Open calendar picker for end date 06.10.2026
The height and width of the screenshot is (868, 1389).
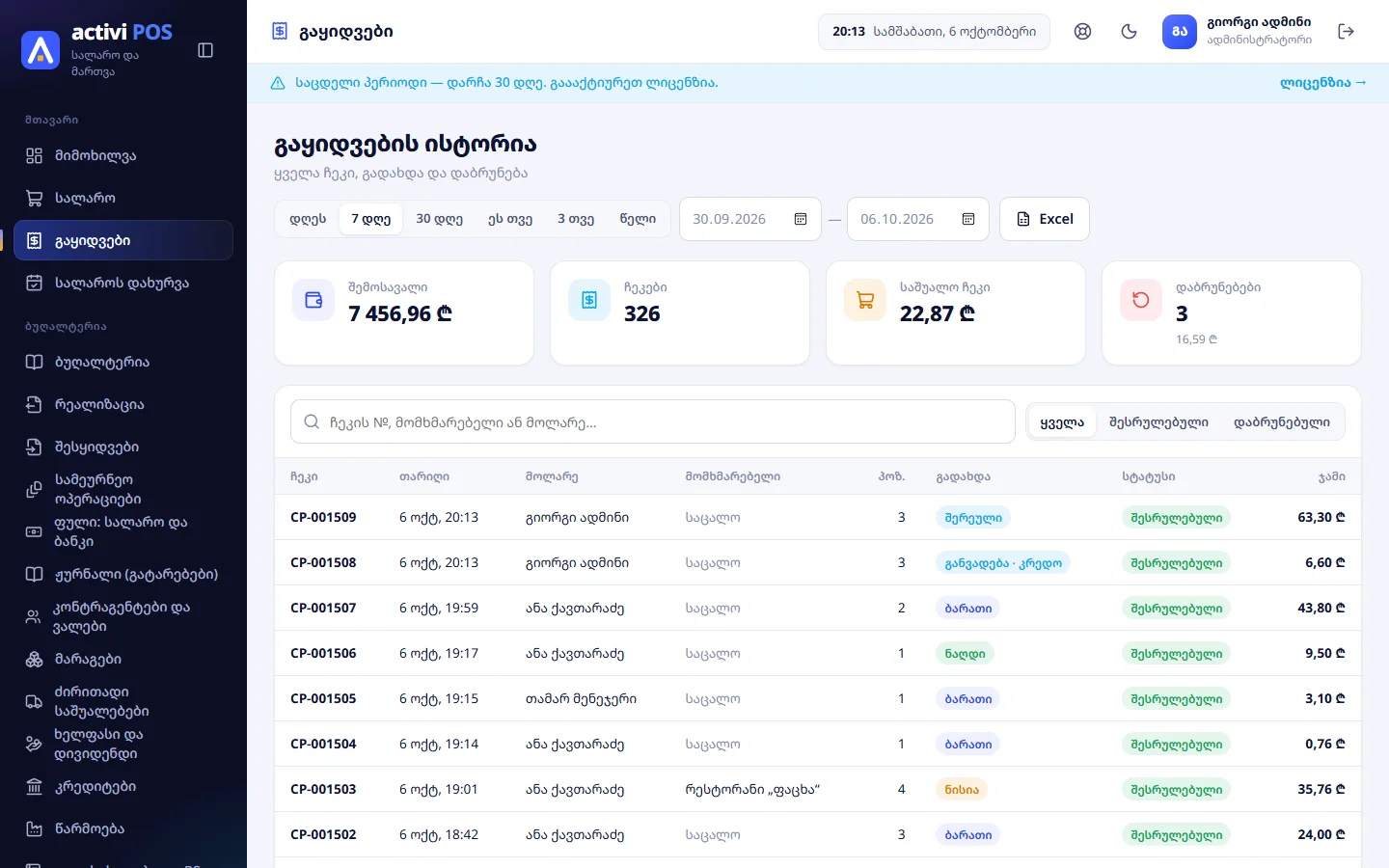pyautogui.click(x=968, y=219)
